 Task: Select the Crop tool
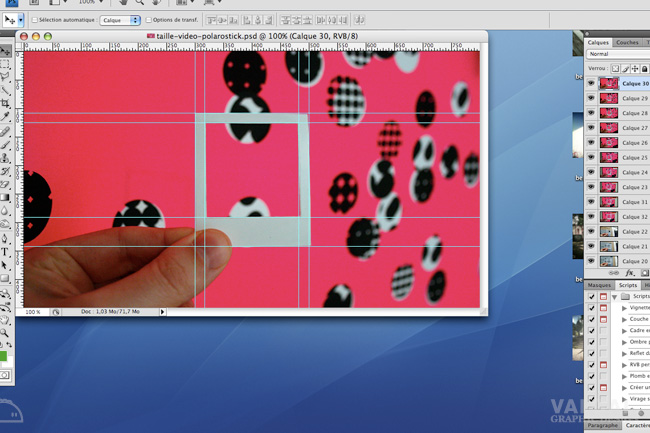(5, 104)
